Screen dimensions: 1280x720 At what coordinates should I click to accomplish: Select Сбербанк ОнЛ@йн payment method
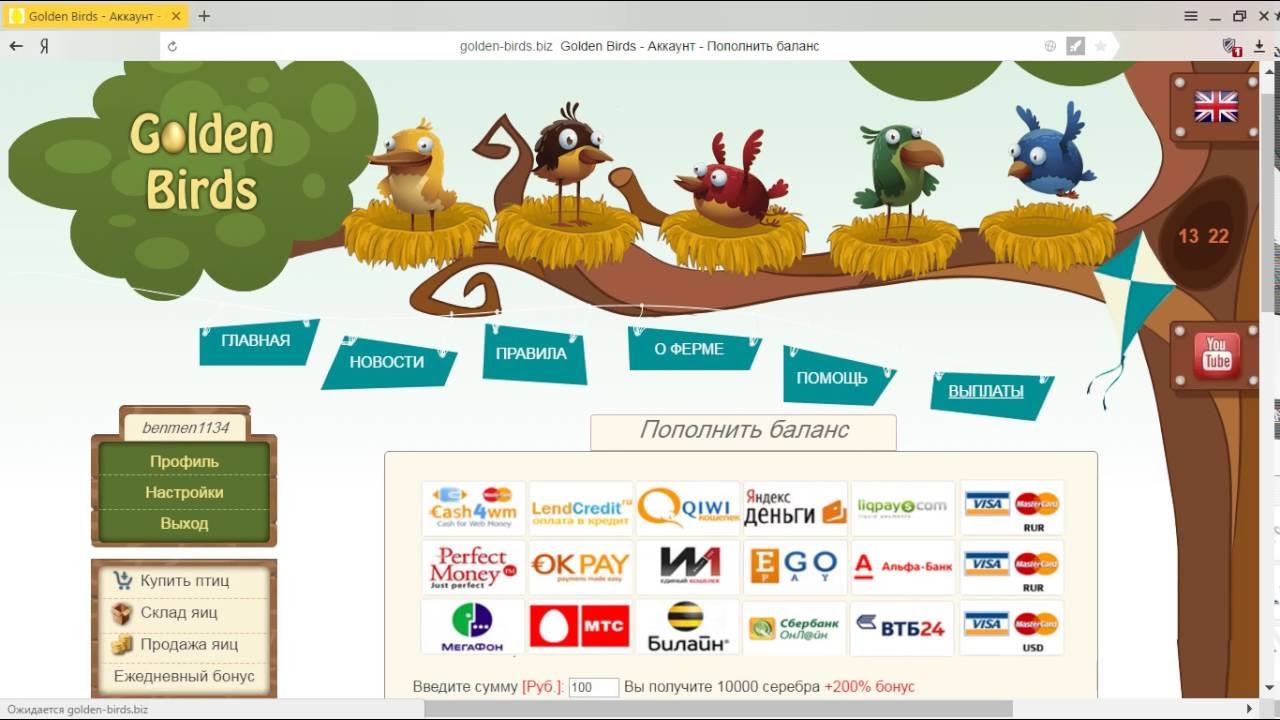(x=795, y=627)
